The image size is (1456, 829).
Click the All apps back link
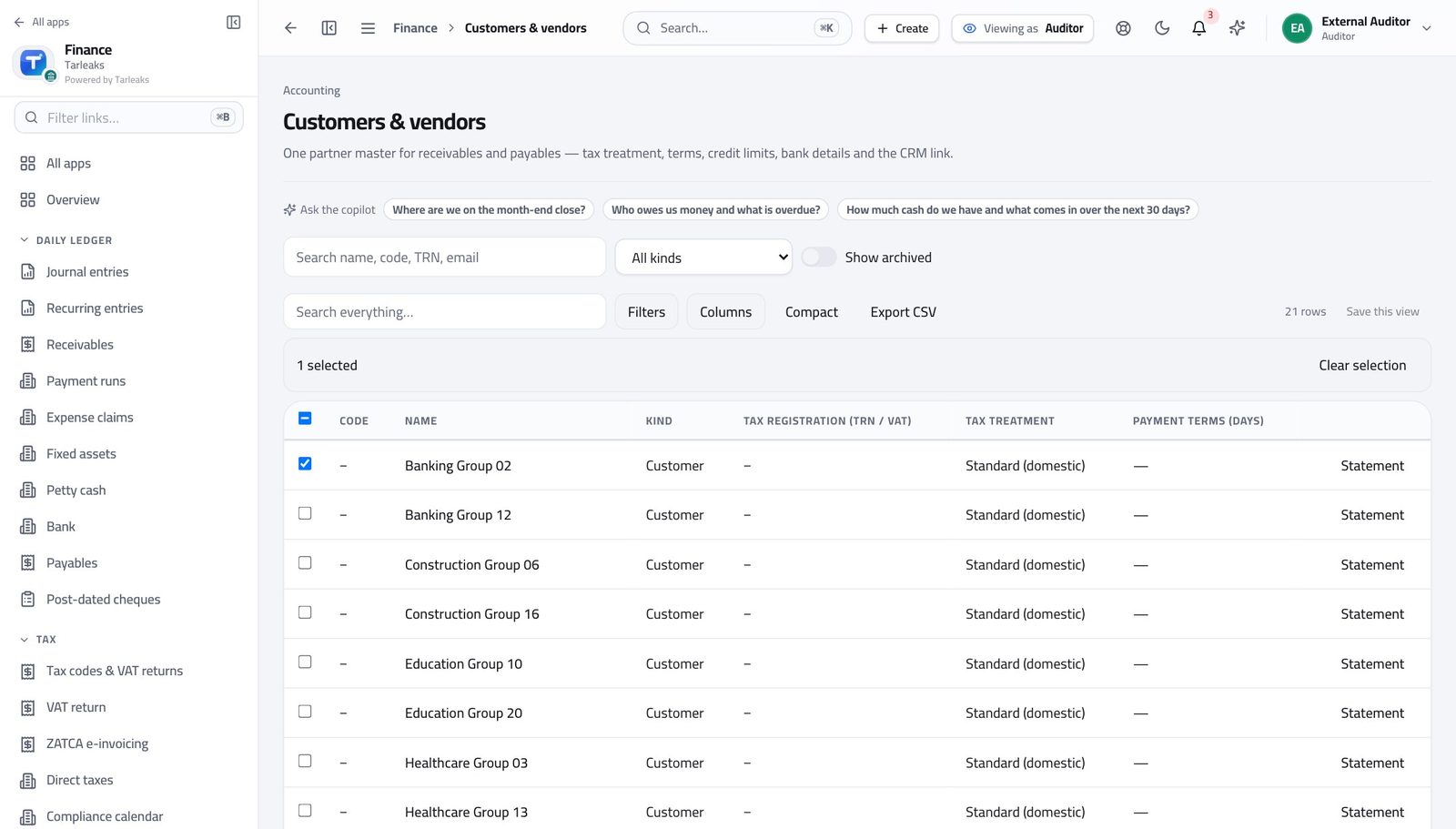click(x=42, y=22)
